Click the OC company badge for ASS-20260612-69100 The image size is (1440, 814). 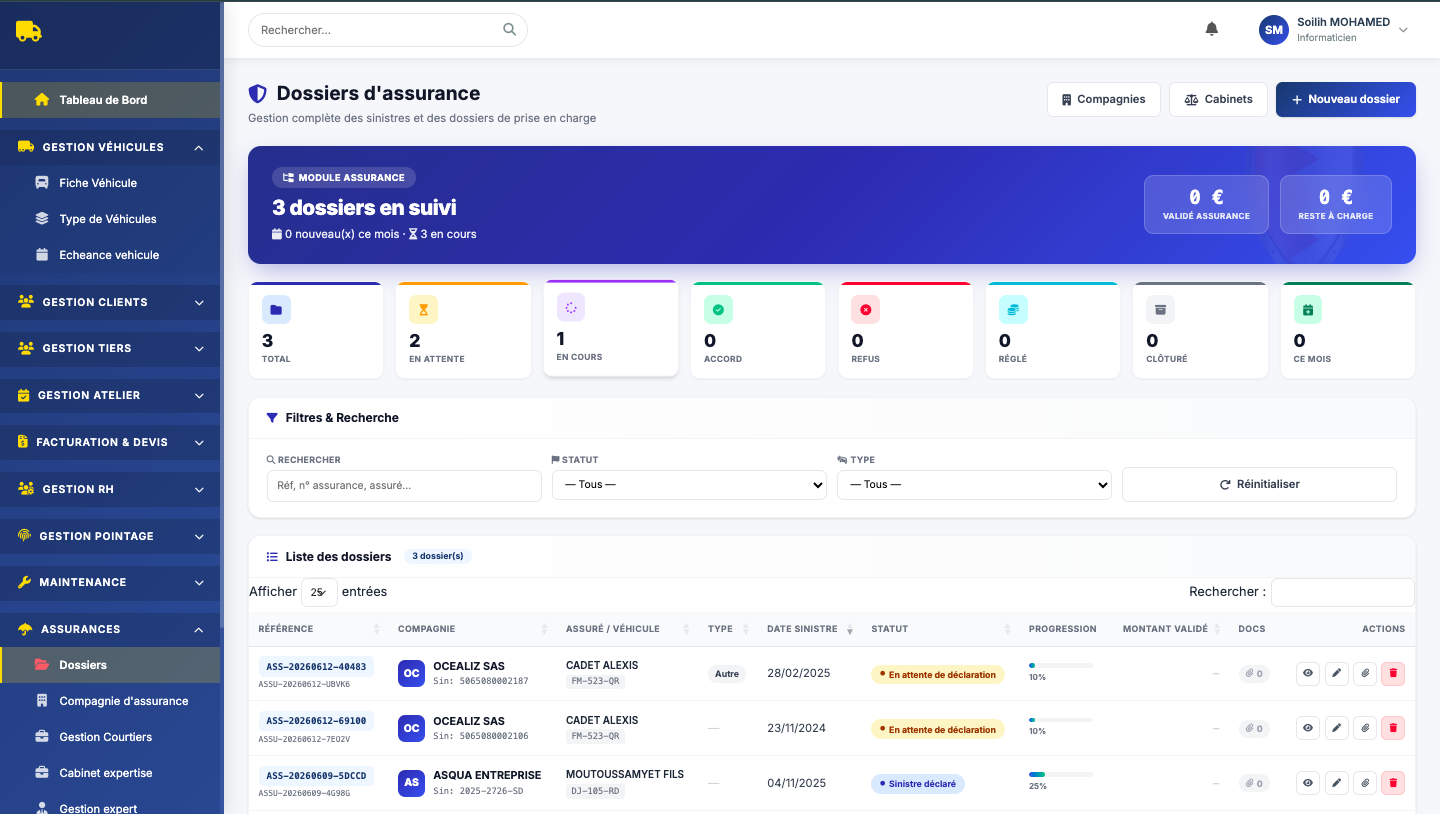pyautogui.click(x=411, y=728)
